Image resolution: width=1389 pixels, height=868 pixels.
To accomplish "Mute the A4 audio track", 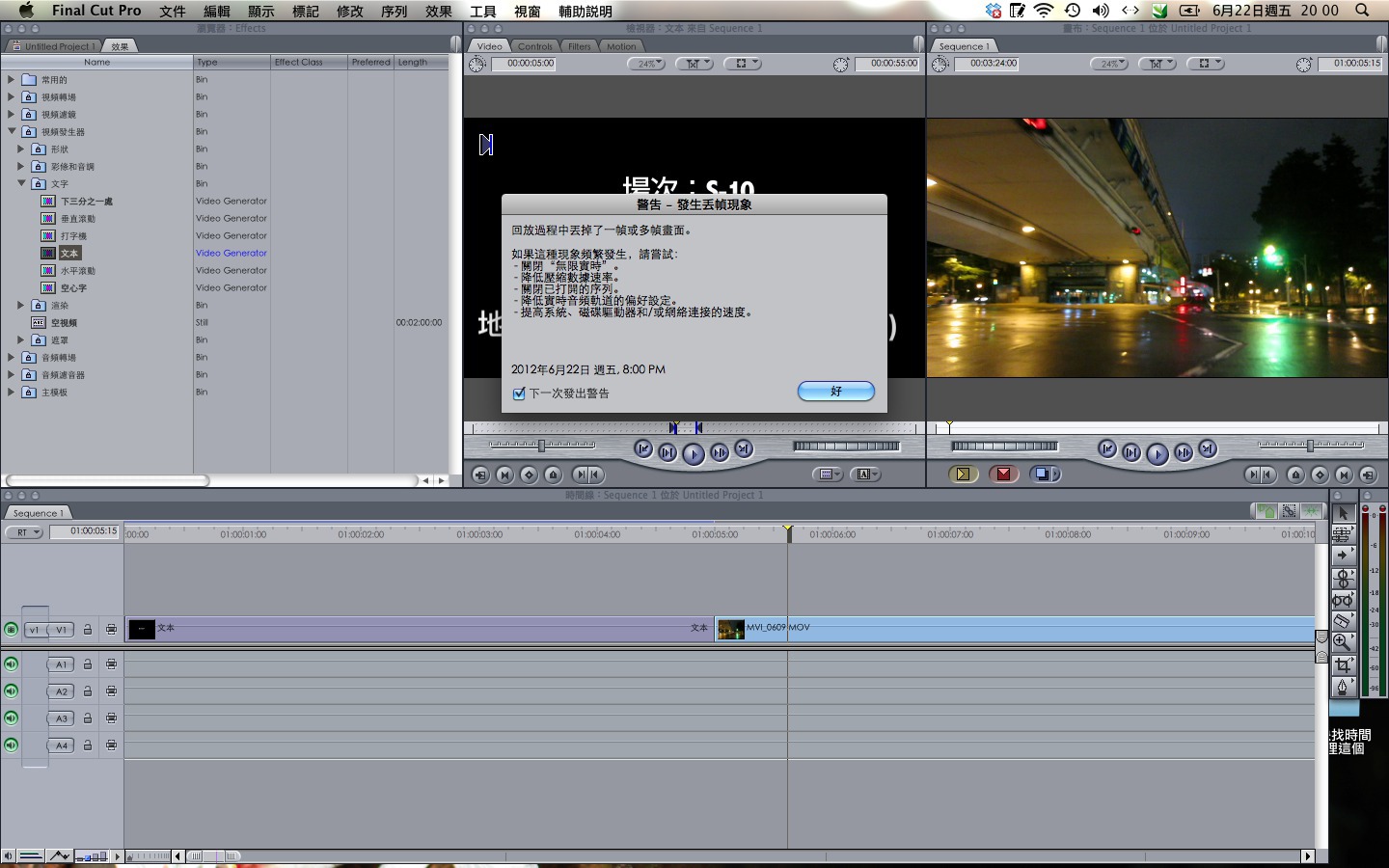I will [11, 745].
